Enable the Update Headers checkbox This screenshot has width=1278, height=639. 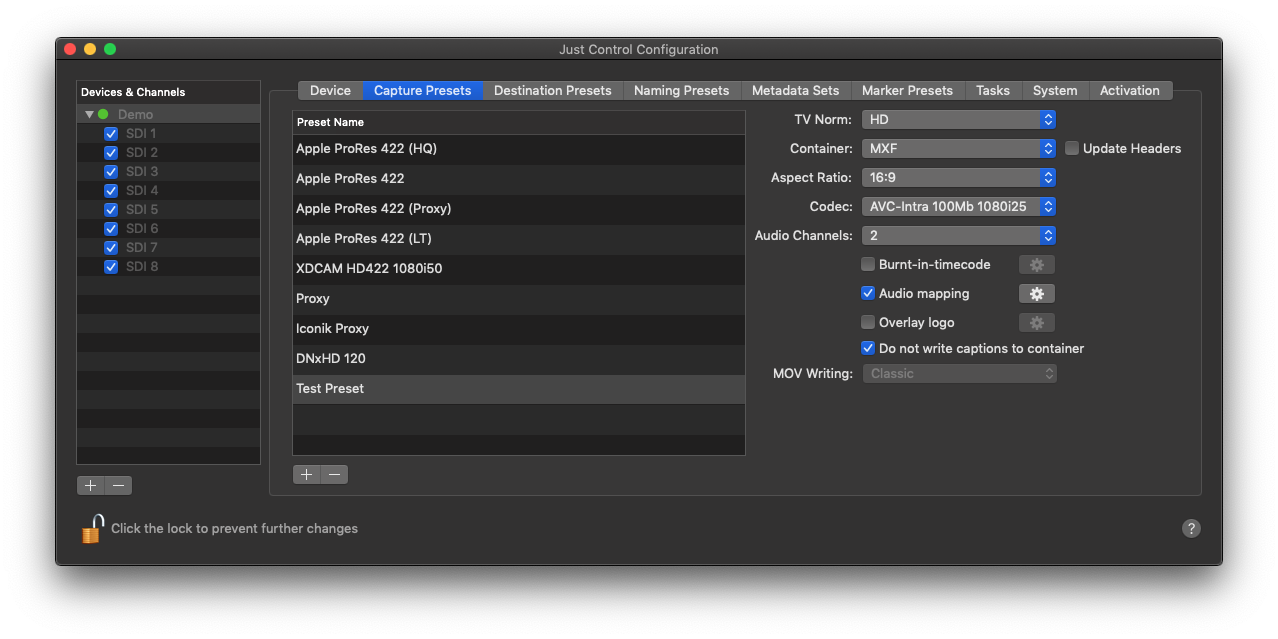(x=1072, y=149)
